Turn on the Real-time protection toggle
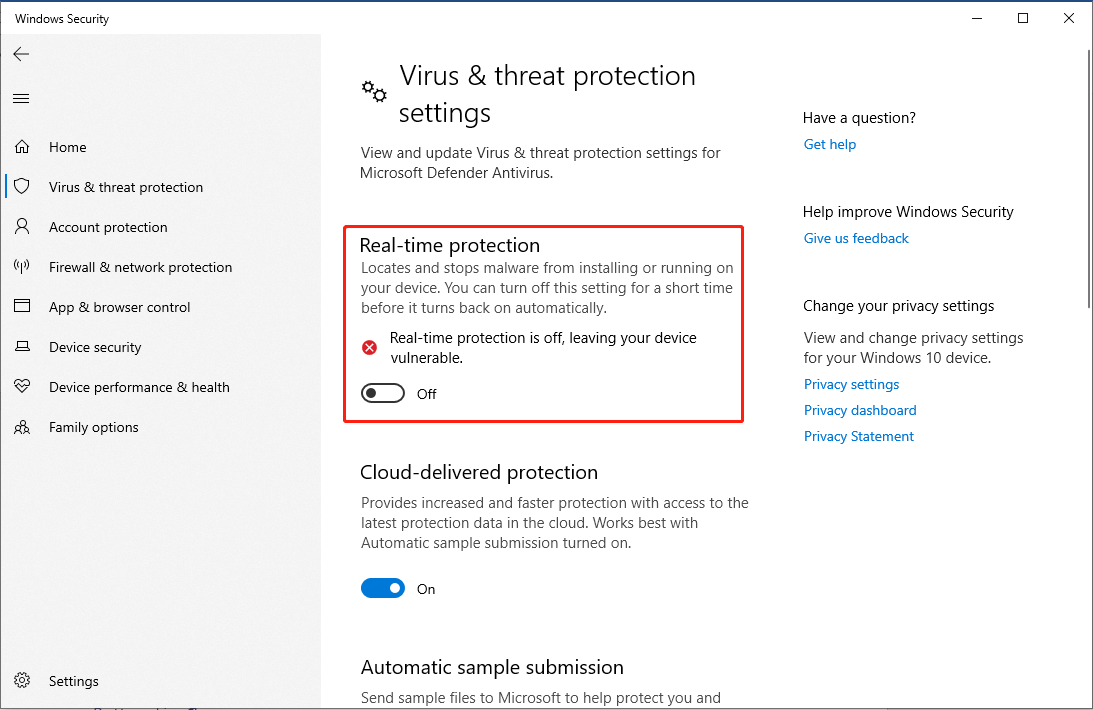1093x710 pixels. point(383,394)
